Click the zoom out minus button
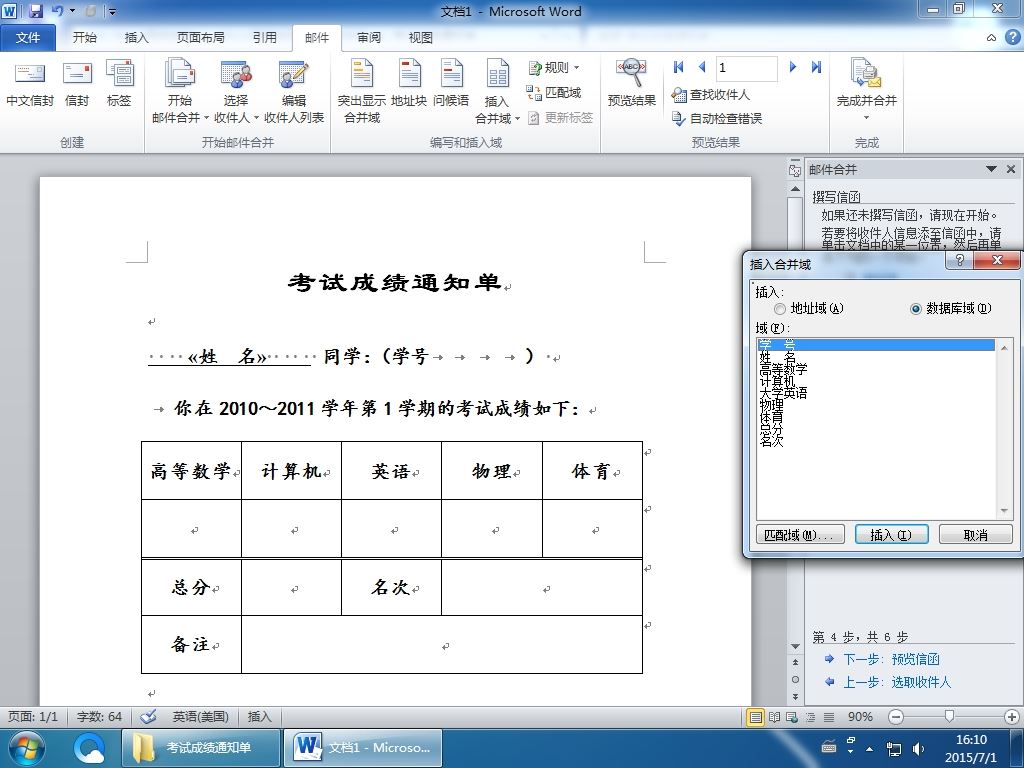Screen dimensions: 1024x768 click(x=896, y=717)
